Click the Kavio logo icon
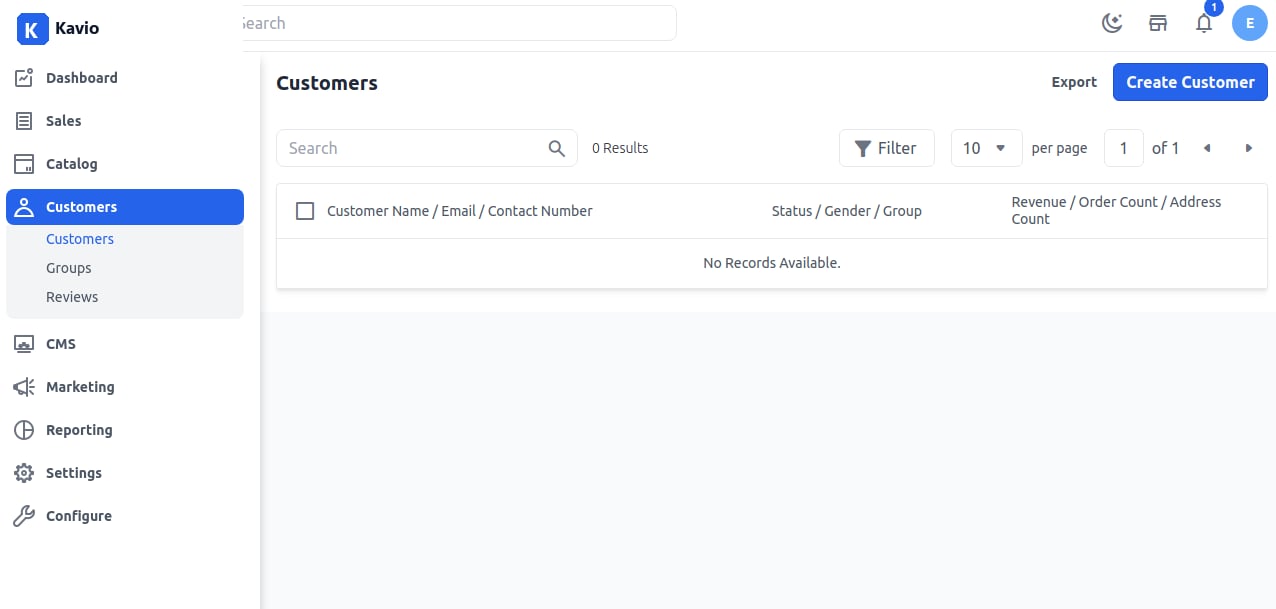Image resolution: width=1276 pixels, height=609 pixels. pyautogui.click(x=32, y=28)
